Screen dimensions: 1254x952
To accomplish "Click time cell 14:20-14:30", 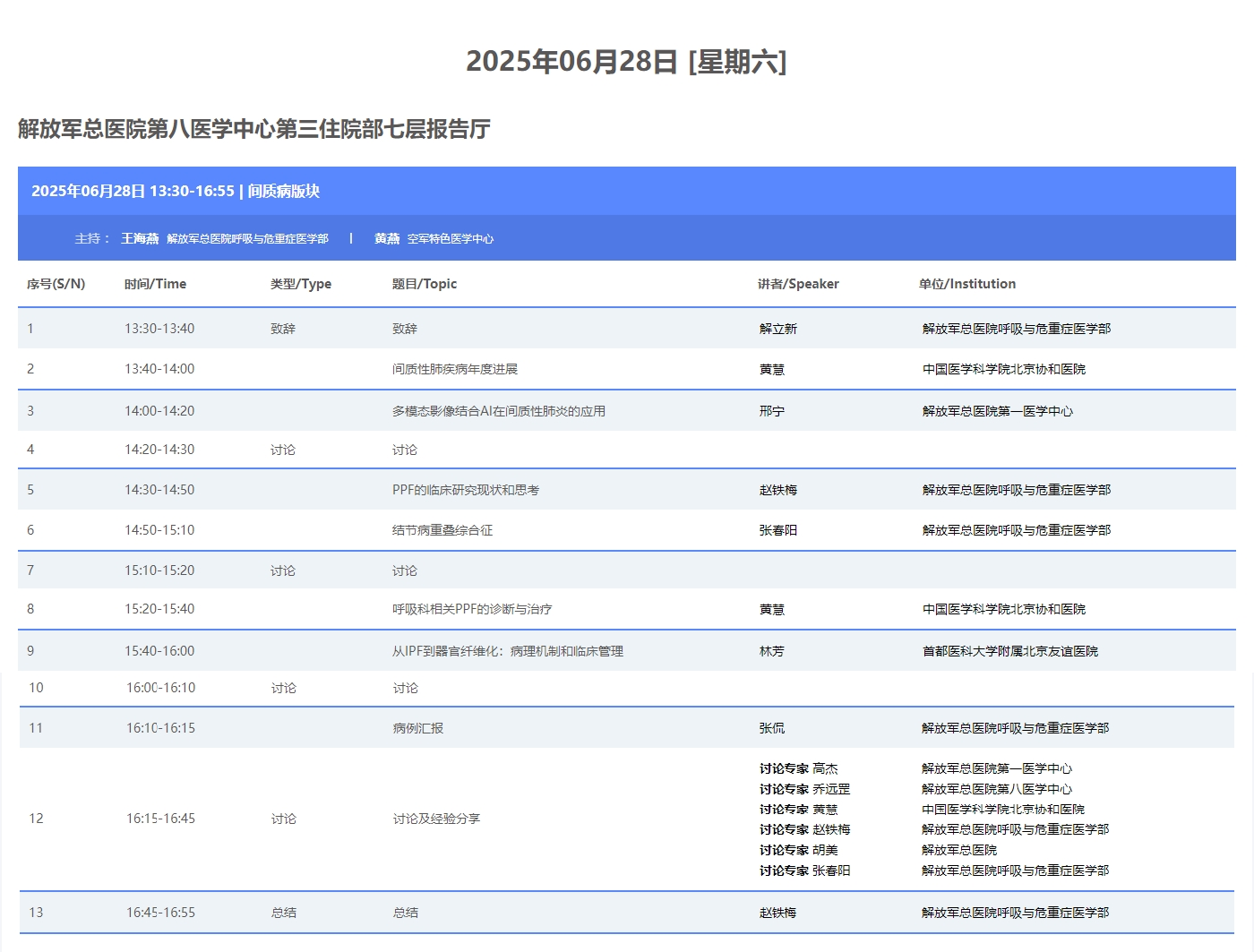I will coord(159,450).
